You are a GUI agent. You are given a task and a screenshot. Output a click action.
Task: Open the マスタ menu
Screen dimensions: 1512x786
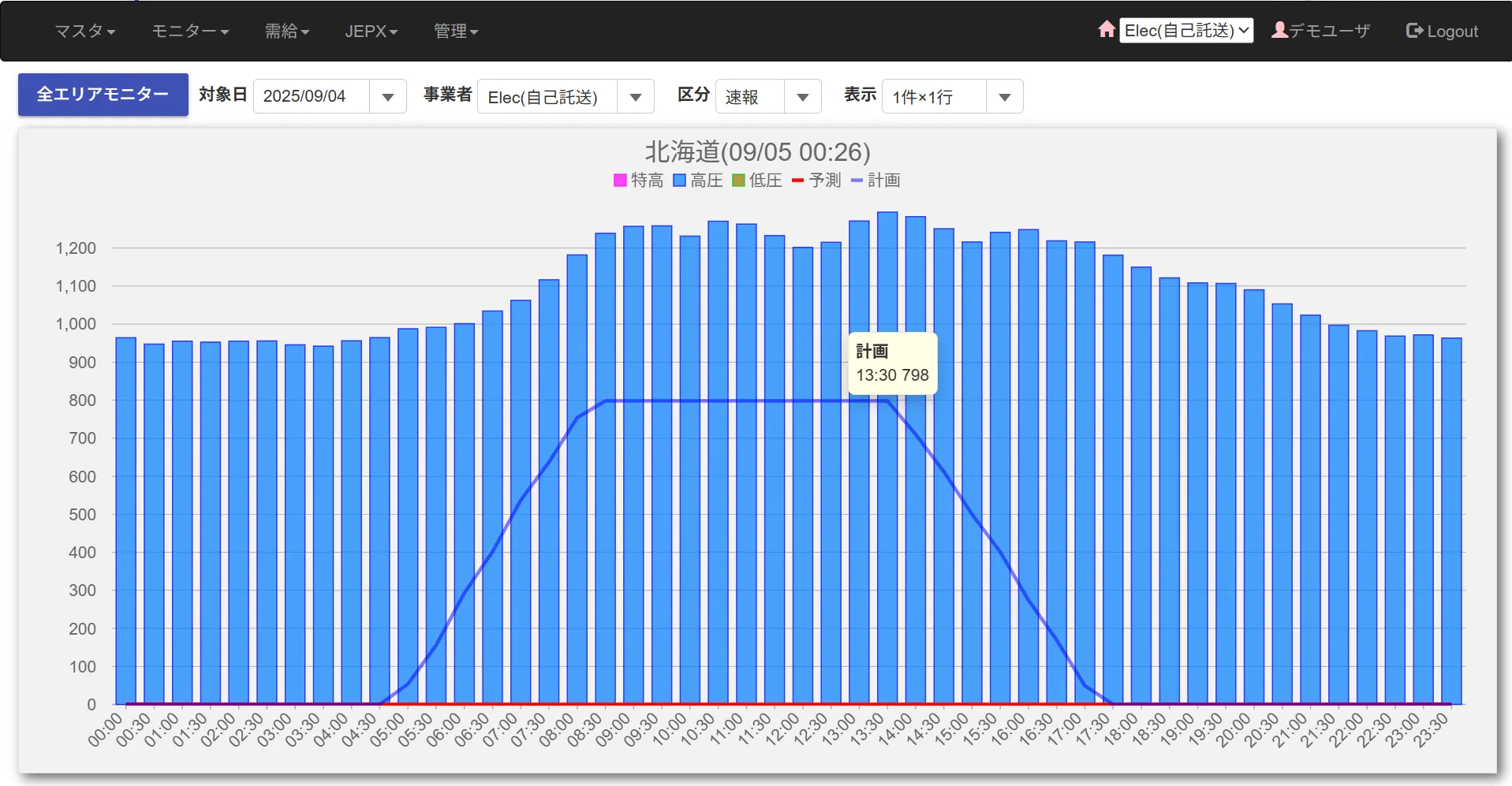point(85,31)
